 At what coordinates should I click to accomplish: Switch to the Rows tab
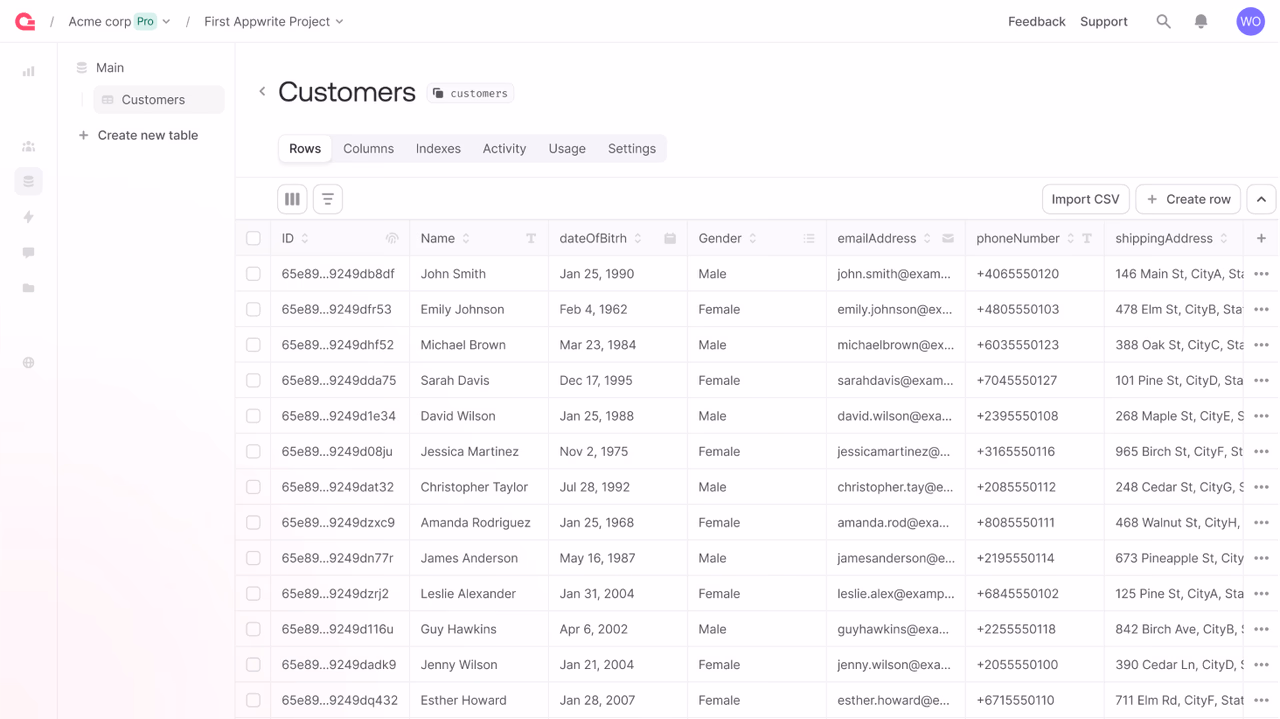pos(305,149)
